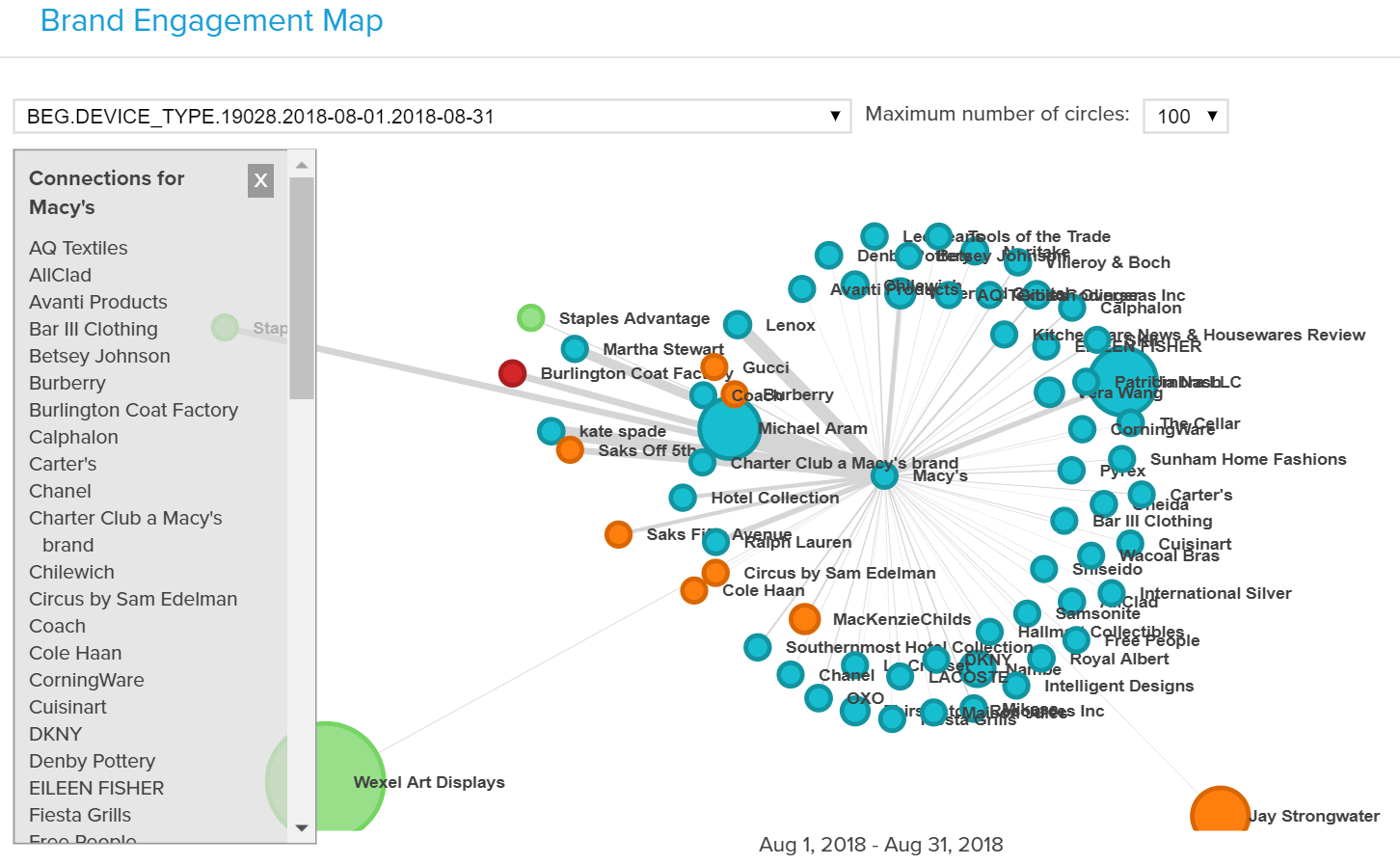Click the red Burlington Coat Factory node
1400x865 pixels.
pos(512,373)
